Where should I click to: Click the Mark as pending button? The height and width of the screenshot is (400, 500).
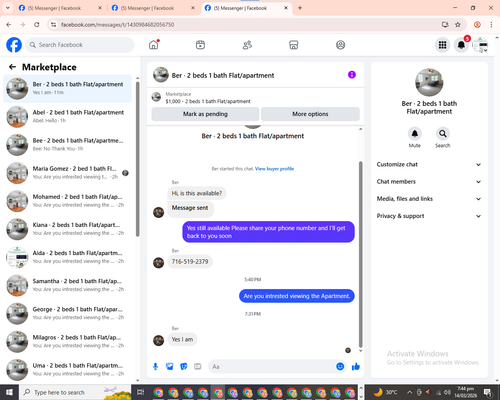point(205,114)
